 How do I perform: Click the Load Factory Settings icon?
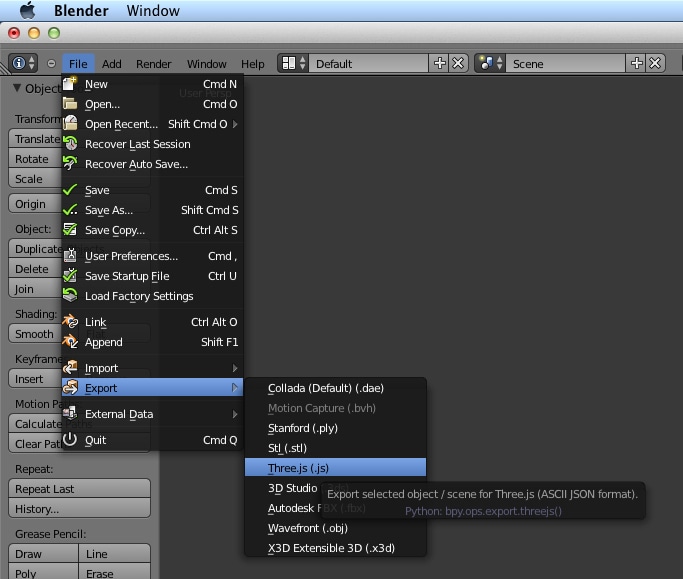point(70,296)
